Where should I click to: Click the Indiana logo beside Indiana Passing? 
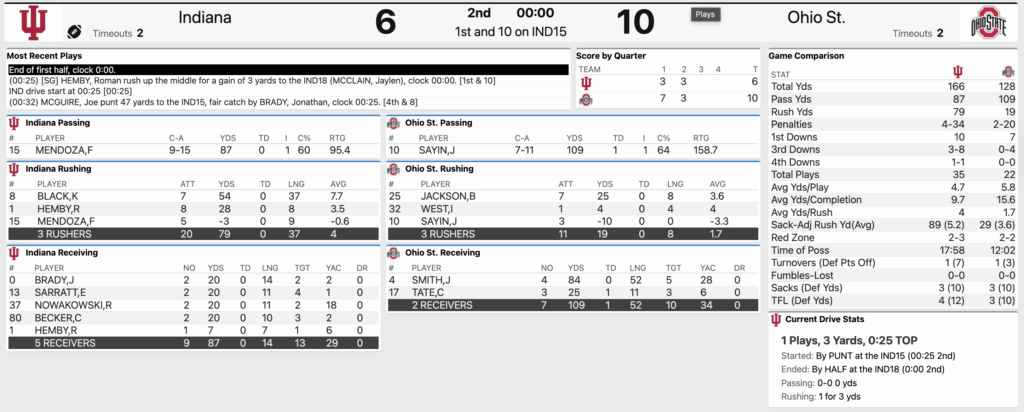click(x=14, y=123)
